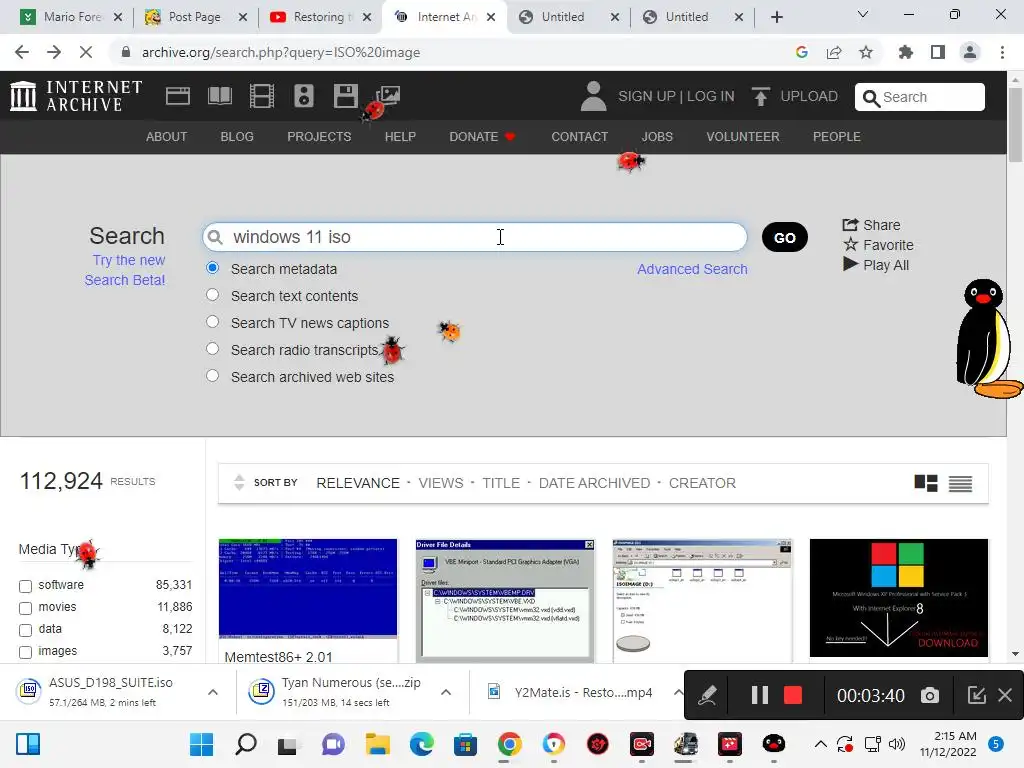Open the Images icon in the archive bar
This screenshot has width=1024, height=768.
pyautogui.click(x=388, y=96)
